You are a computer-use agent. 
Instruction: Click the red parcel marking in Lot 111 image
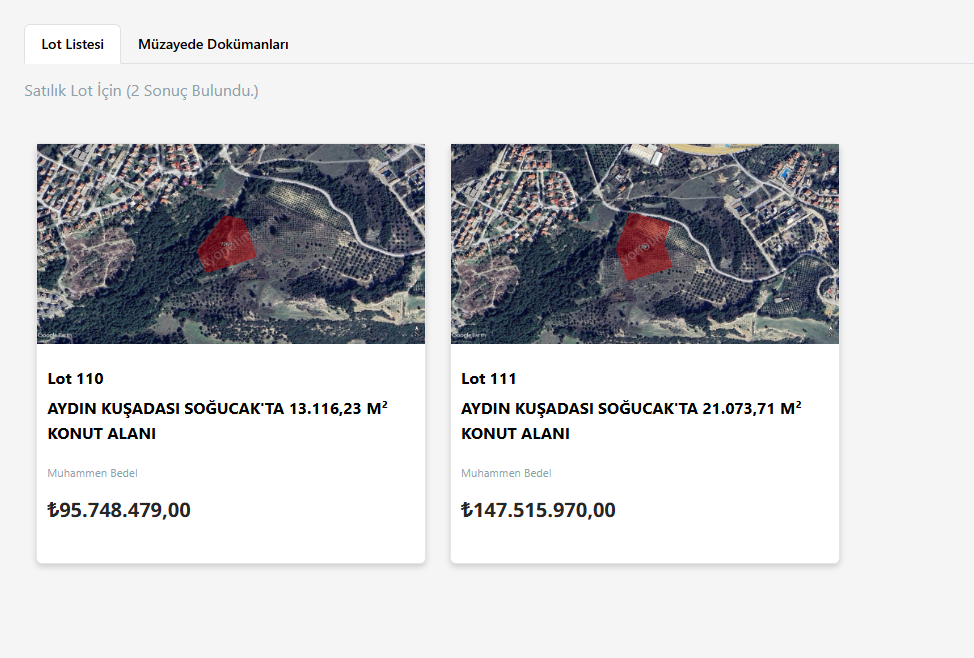click(x=642, y=248)
